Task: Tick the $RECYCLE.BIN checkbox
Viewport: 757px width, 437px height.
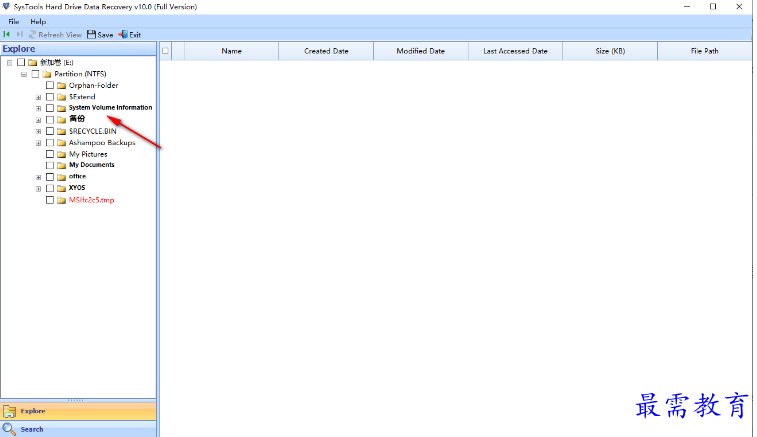Action: pyautogui.click(x=50, y=131)
